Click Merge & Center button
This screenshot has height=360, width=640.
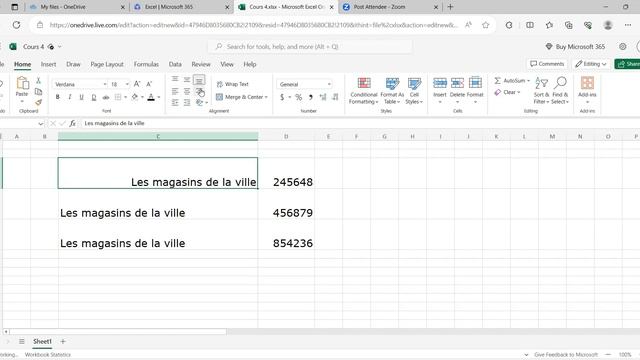[x=242, y=97]
